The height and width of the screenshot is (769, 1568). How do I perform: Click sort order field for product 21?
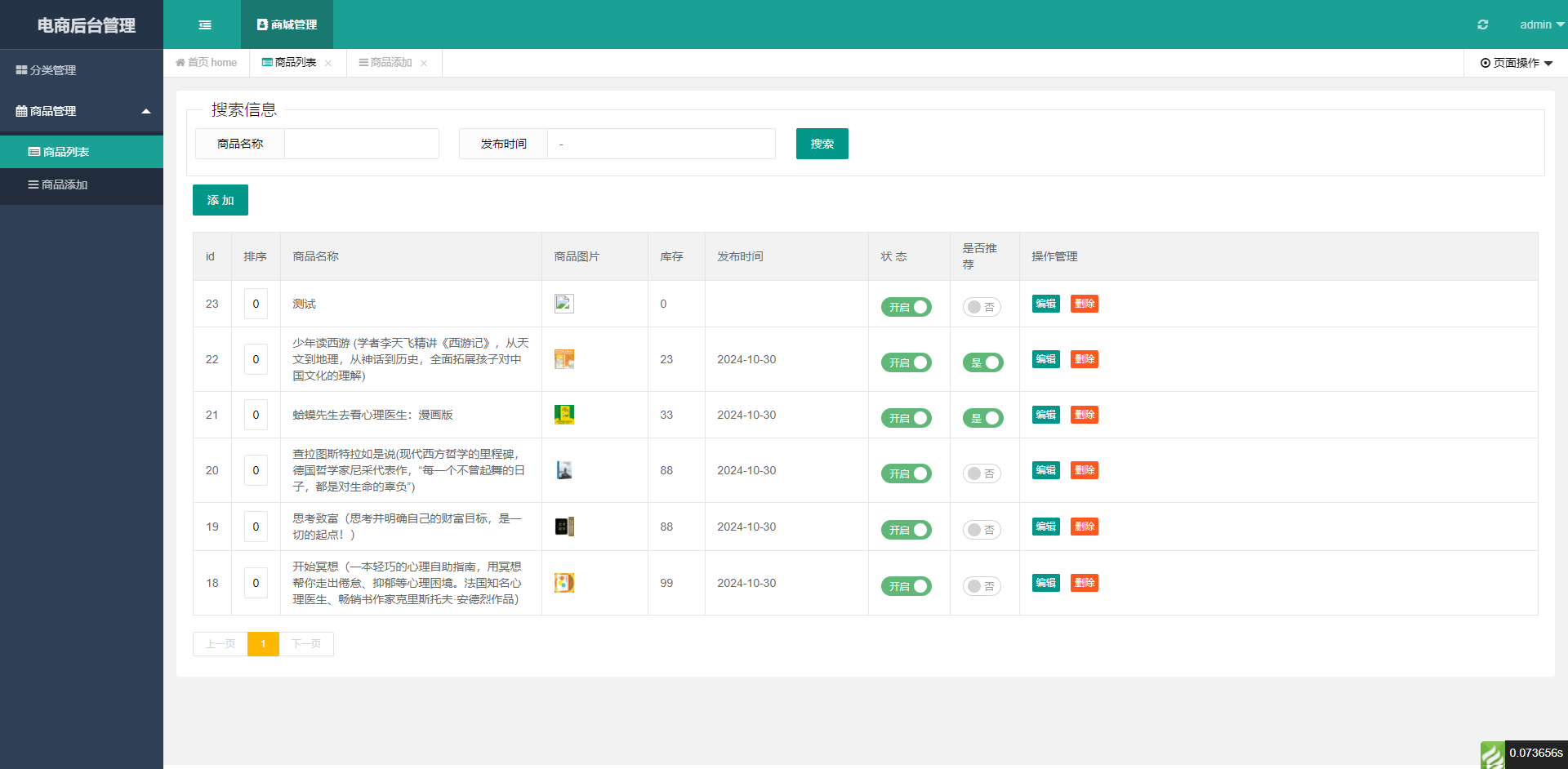256,415
